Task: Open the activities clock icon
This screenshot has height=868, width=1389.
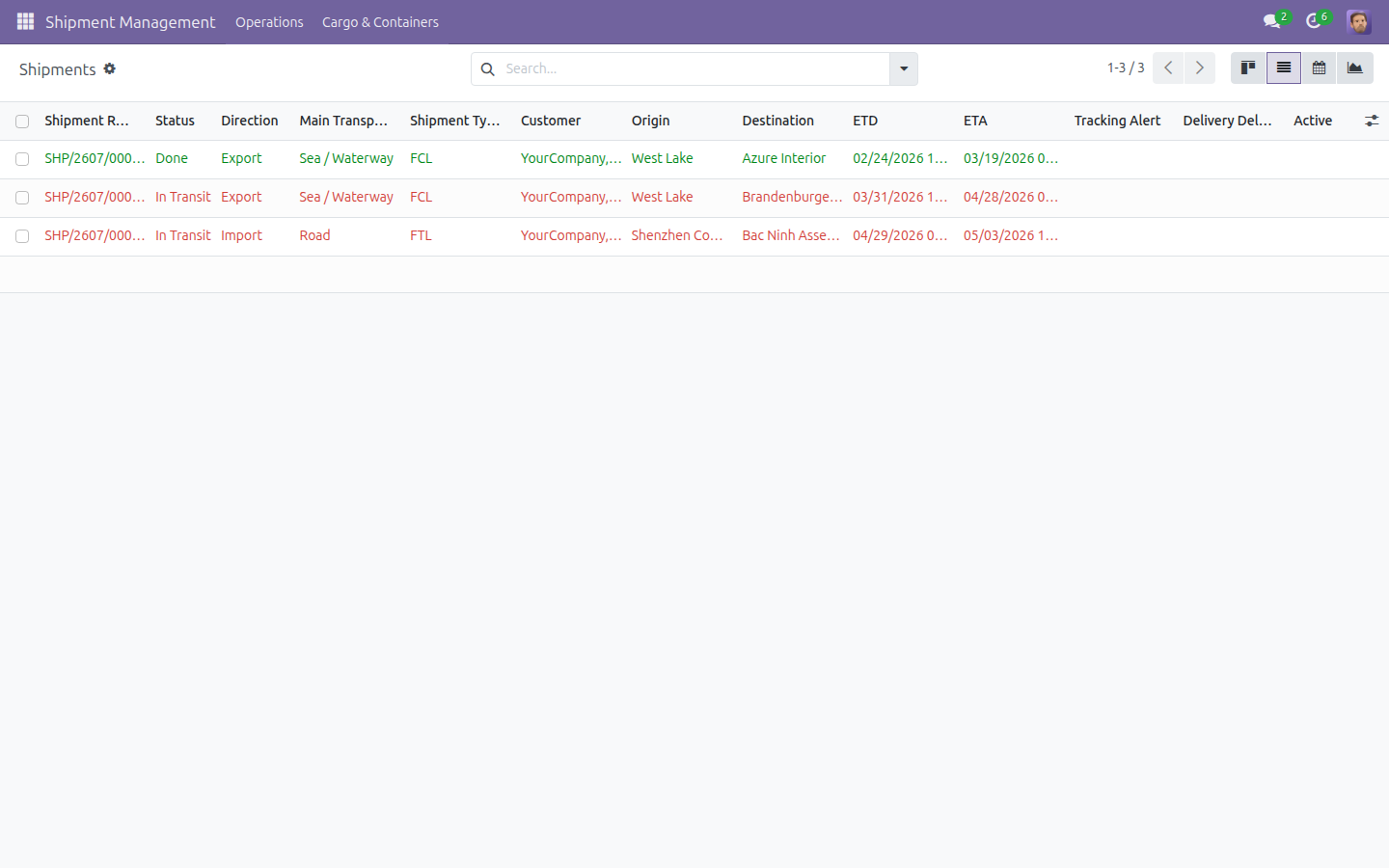Action: pyautogui.click(x=1314, y=21)
